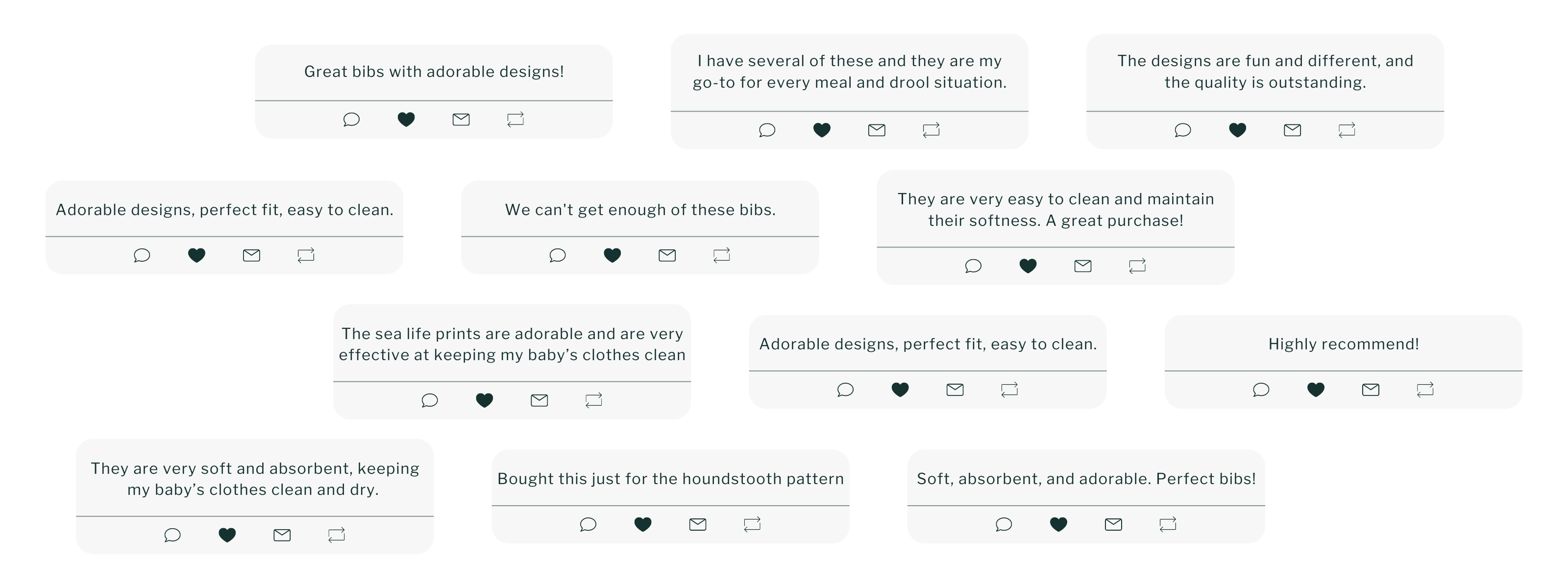
Task: Click repost icon on "Soft, absorbent, and adorable" card
Action: [x=1168, y=524]
